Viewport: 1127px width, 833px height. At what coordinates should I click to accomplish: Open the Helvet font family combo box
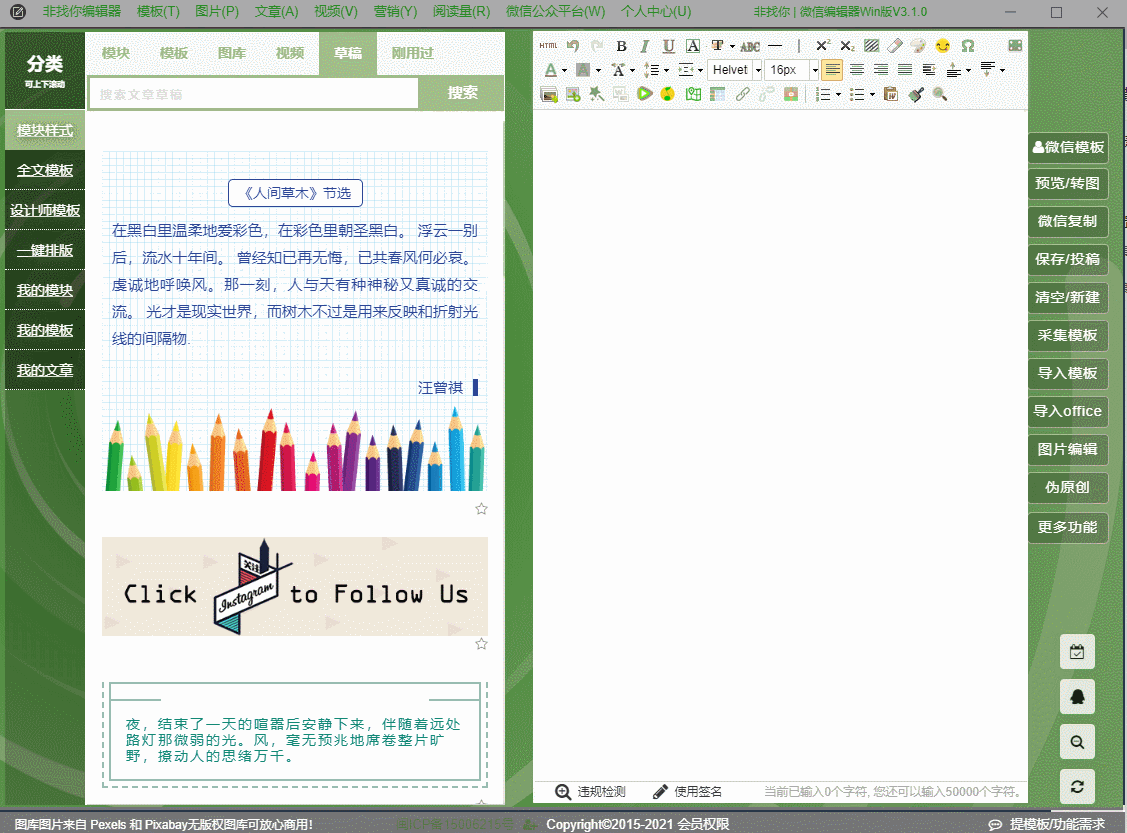[735, 70]
